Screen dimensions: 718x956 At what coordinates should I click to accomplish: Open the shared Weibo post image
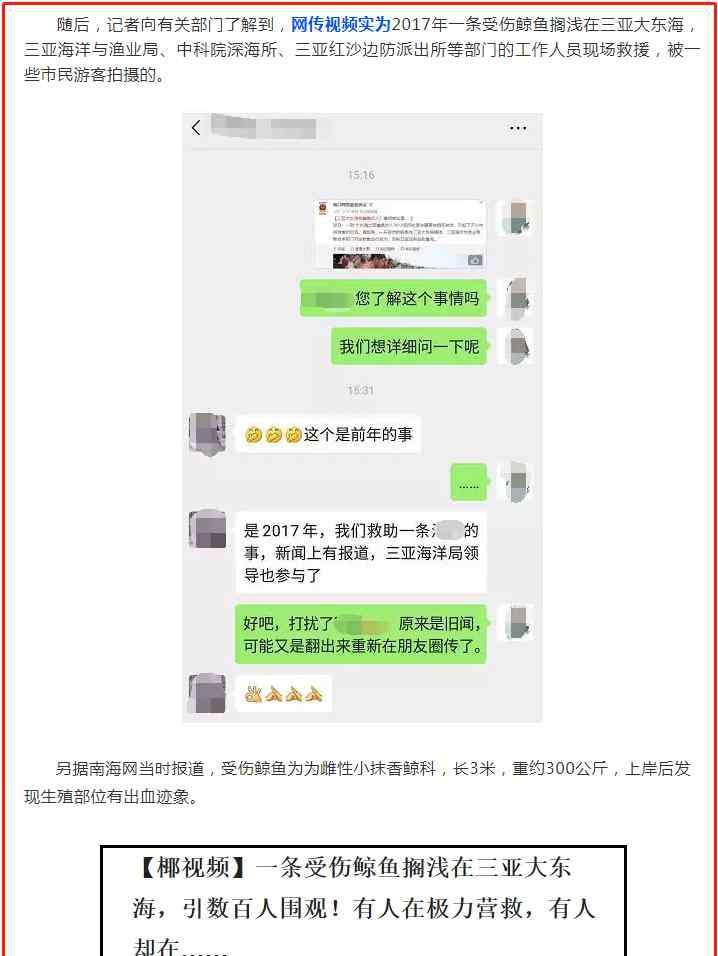pyautogui.click(x=400, y=234)
